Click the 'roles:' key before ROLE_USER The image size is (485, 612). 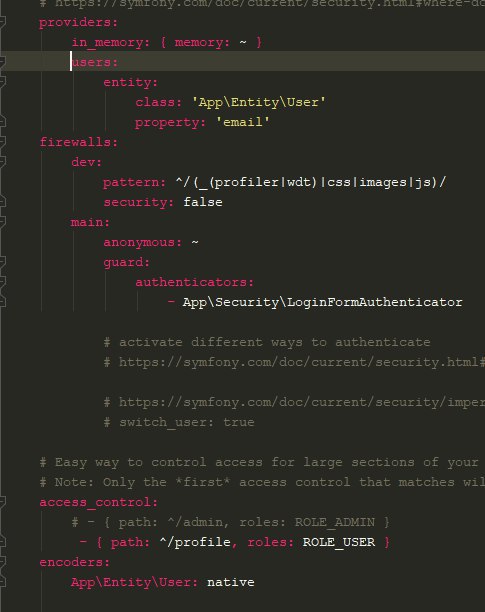click(x=271, y=542)
